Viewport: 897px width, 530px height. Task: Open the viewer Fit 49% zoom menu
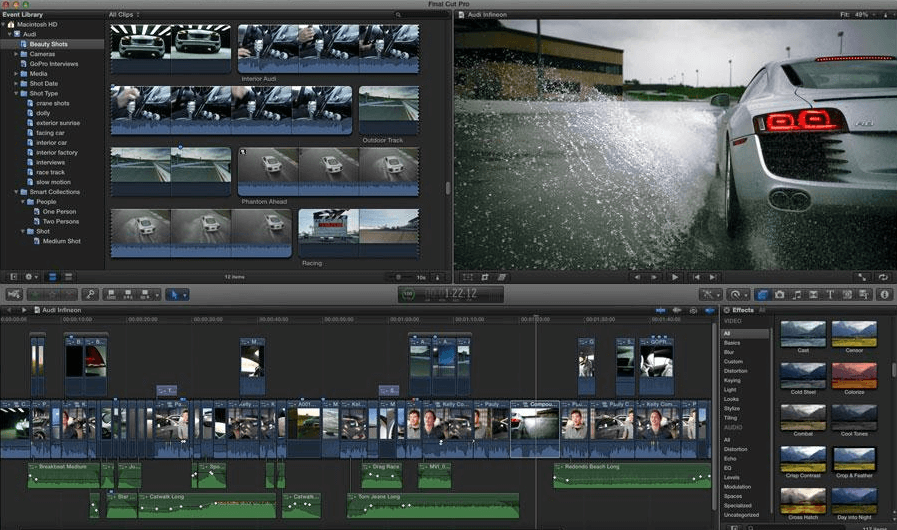[859, 14]
